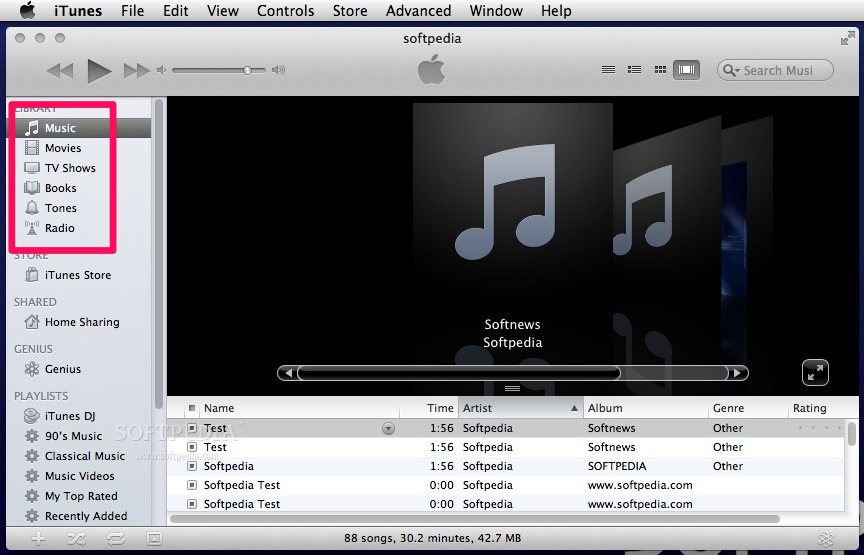This screenshot has width=864, height=555.
Task: Click the Previous track rewind button
Action: (60, 71)
